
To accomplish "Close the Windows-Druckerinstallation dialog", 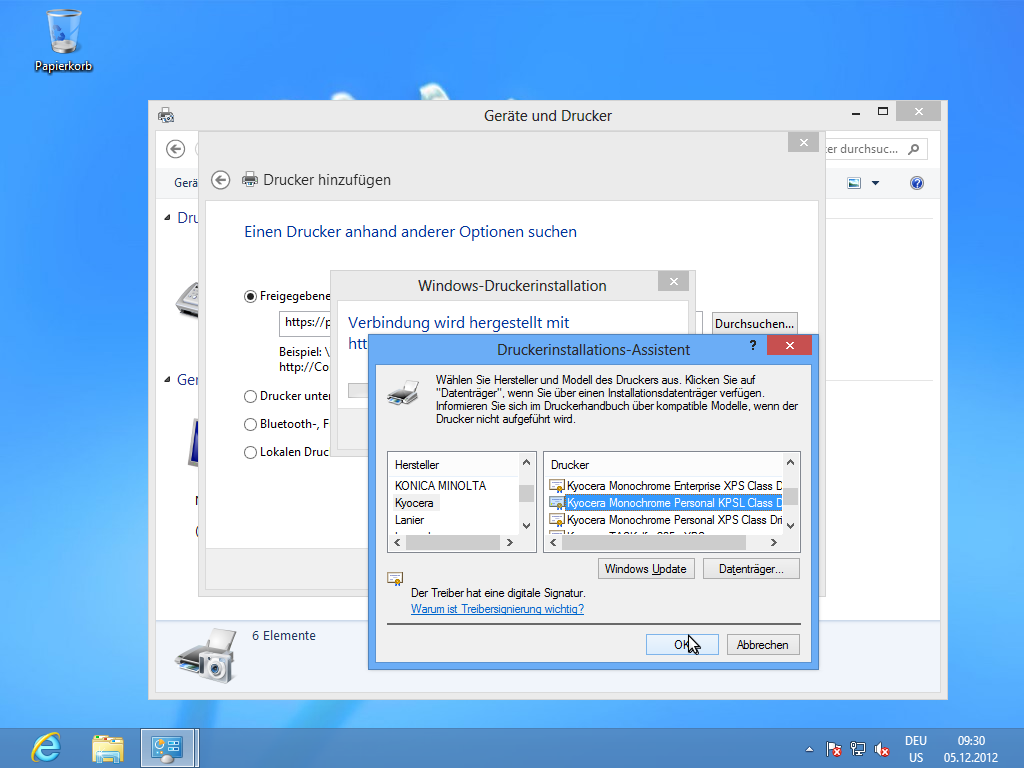I will (674, 281).
